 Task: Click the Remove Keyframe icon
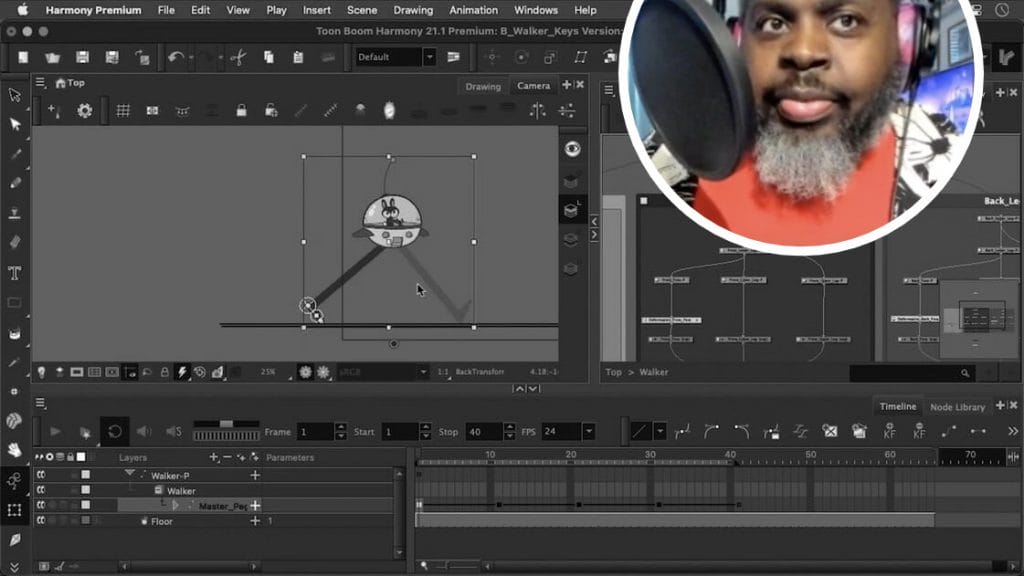point(920,431)
